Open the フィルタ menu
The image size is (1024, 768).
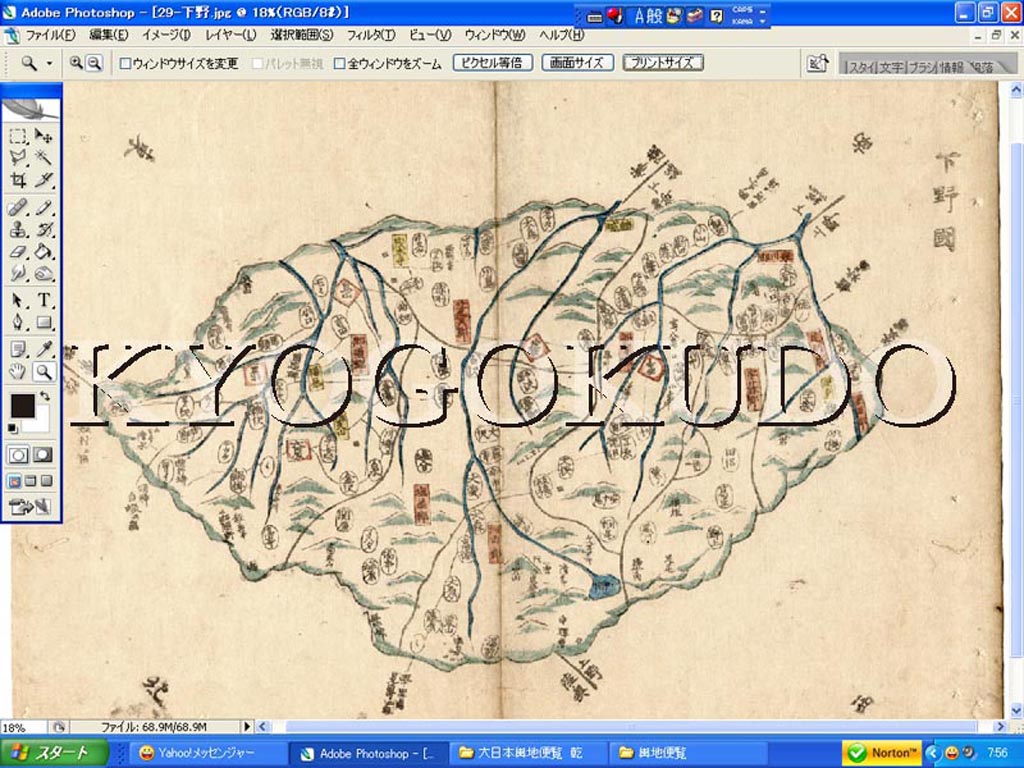pos(370,35)
